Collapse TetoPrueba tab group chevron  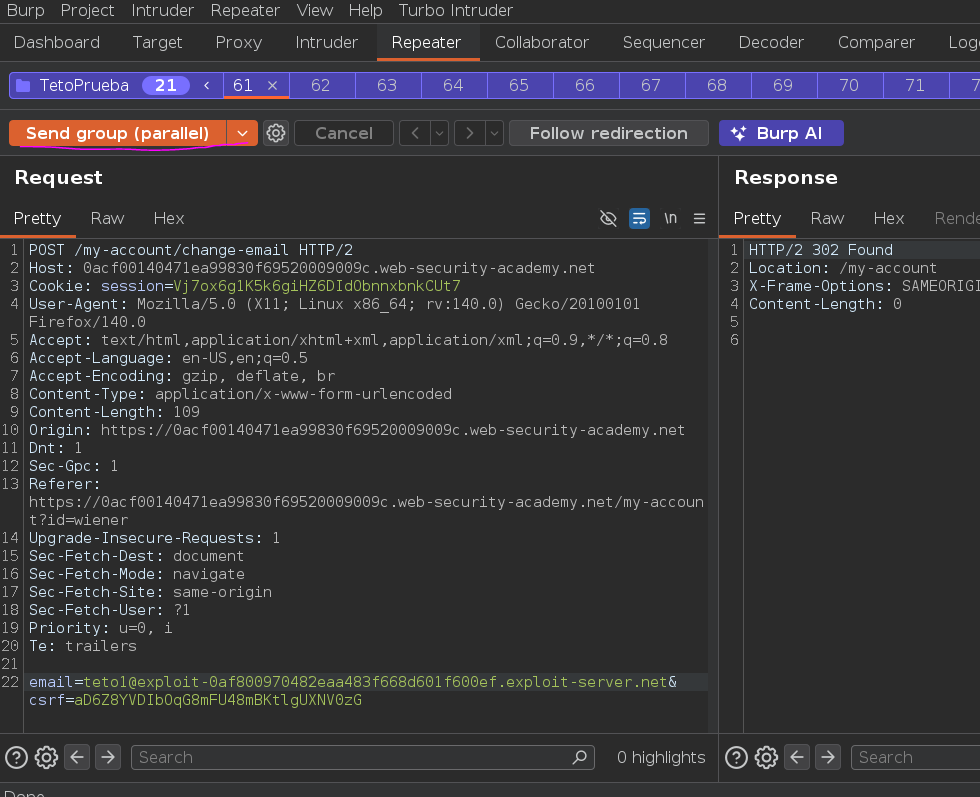click(207, 86)
